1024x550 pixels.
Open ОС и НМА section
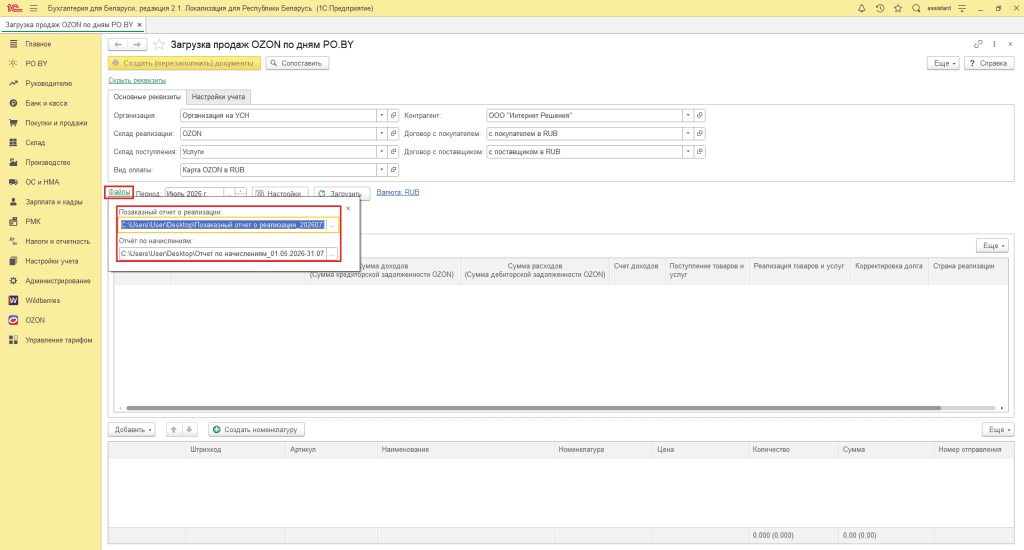coord(42,182)
